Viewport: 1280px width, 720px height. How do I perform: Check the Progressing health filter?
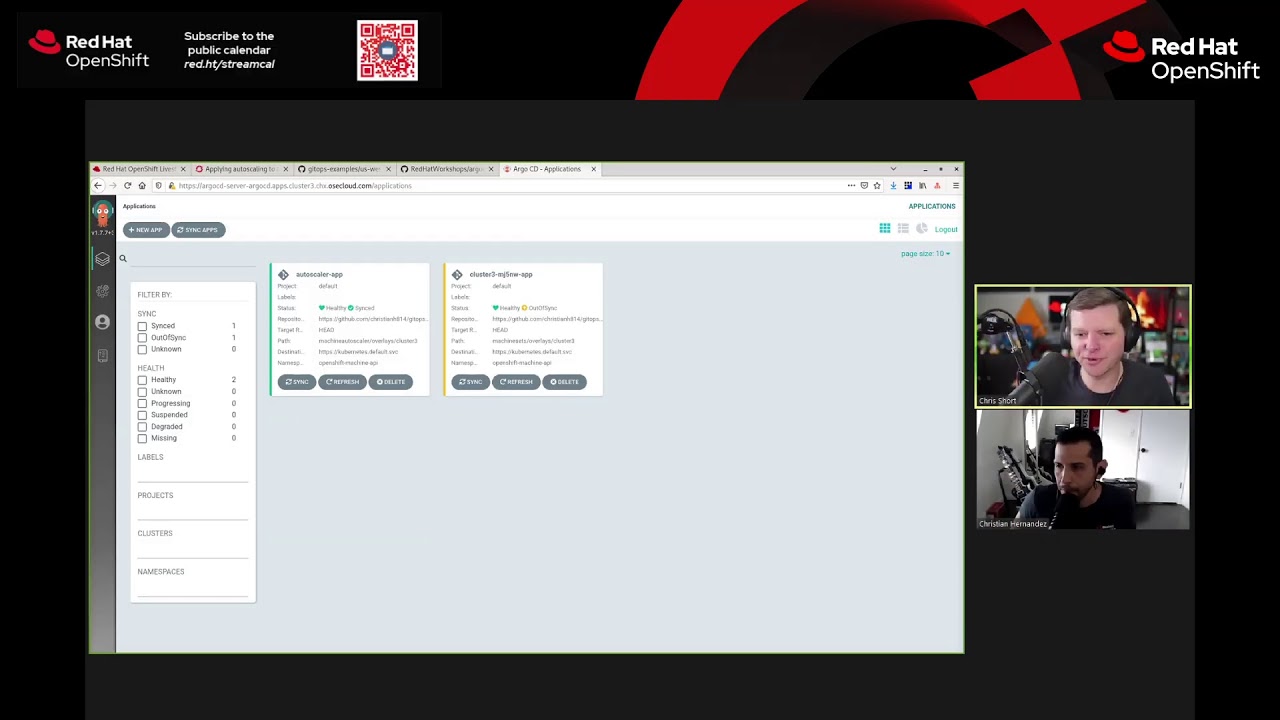point(142,403)
